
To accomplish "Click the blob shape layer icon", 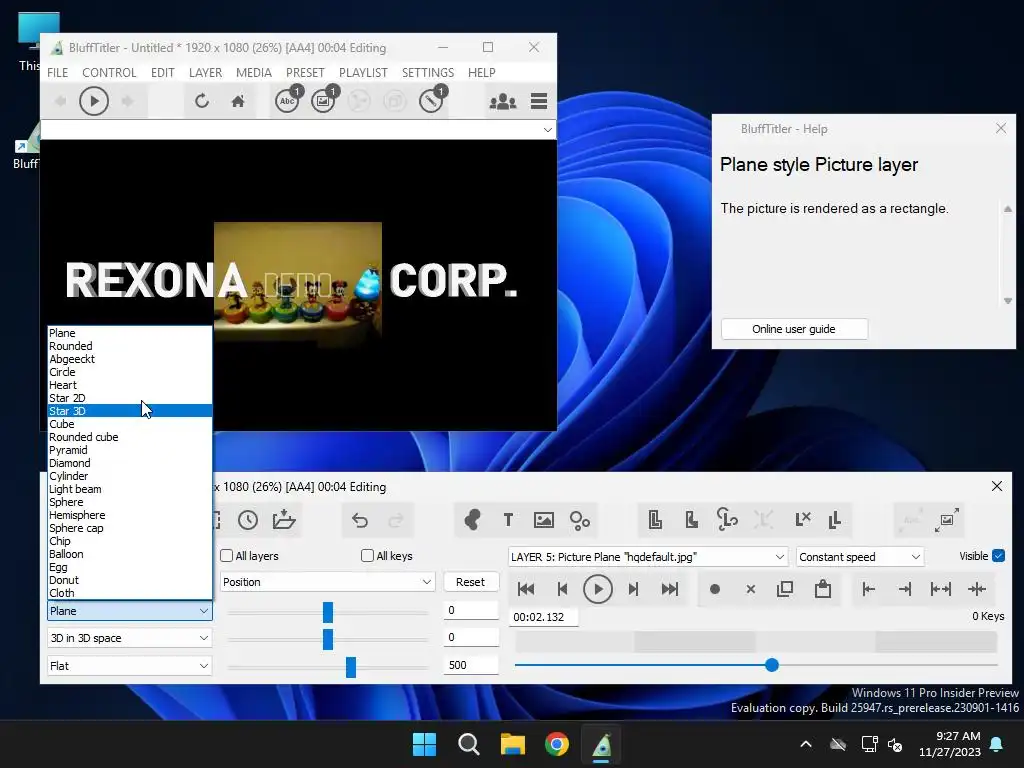I will pos(472,520).
